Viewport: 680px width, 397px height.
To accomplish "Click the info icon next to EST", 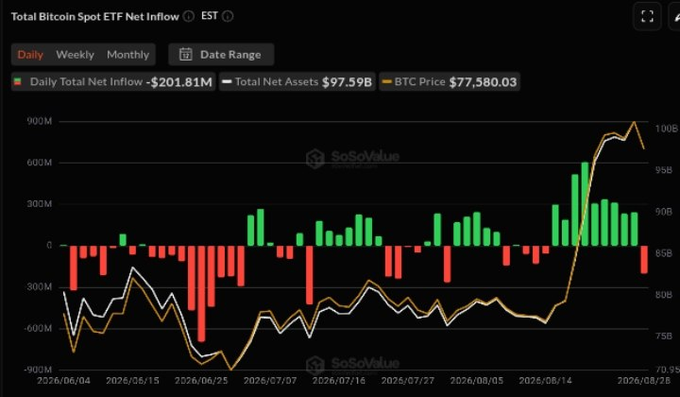I will pos(228,16).
